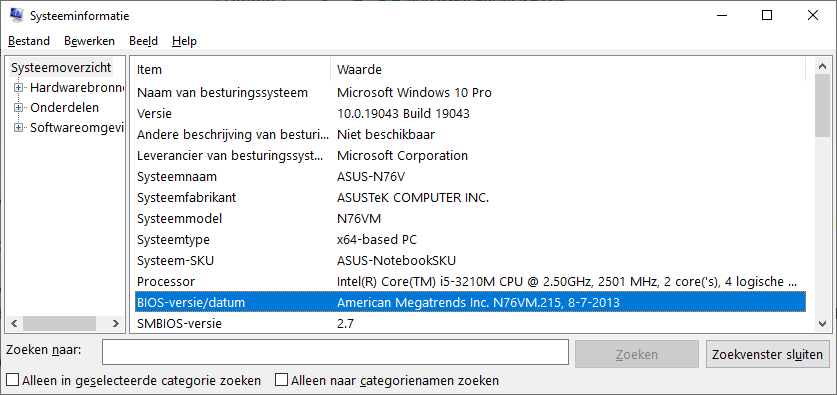837x395 pixels.
Task: Click the value ASUS-NotebookSKU
Action: coord(397,260)
